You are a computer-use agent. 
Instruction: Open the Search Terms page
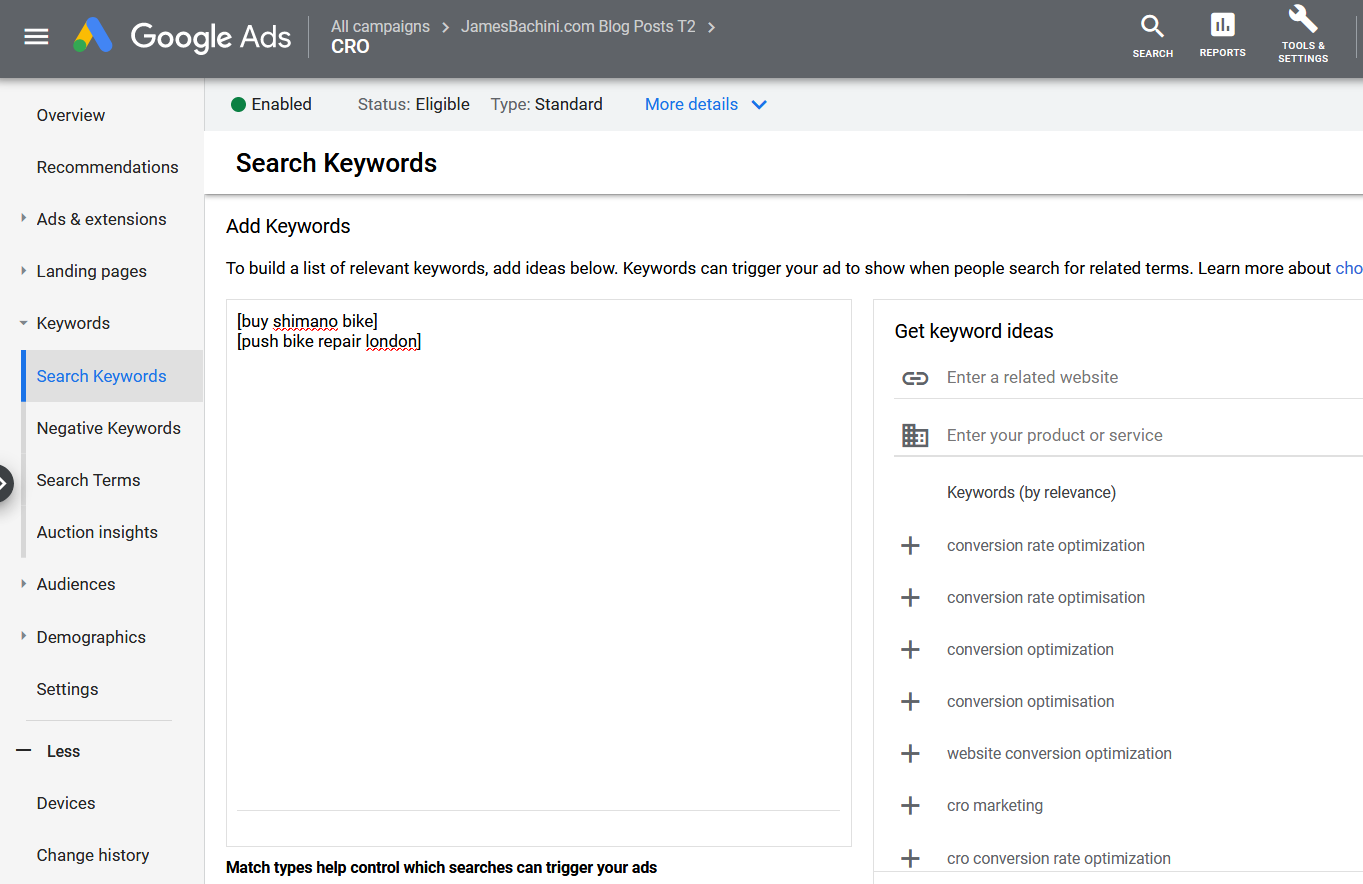pyautogui.click(x=89, y=480)
